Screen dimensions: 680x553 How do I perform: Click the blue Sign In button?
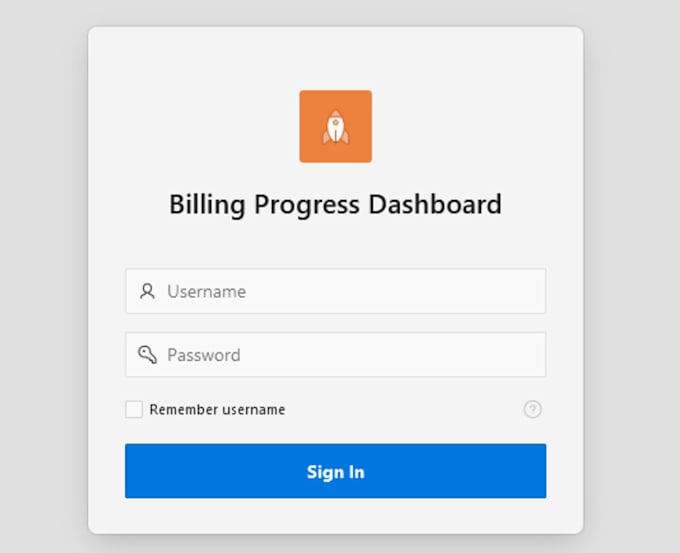[x=335, y=471]
